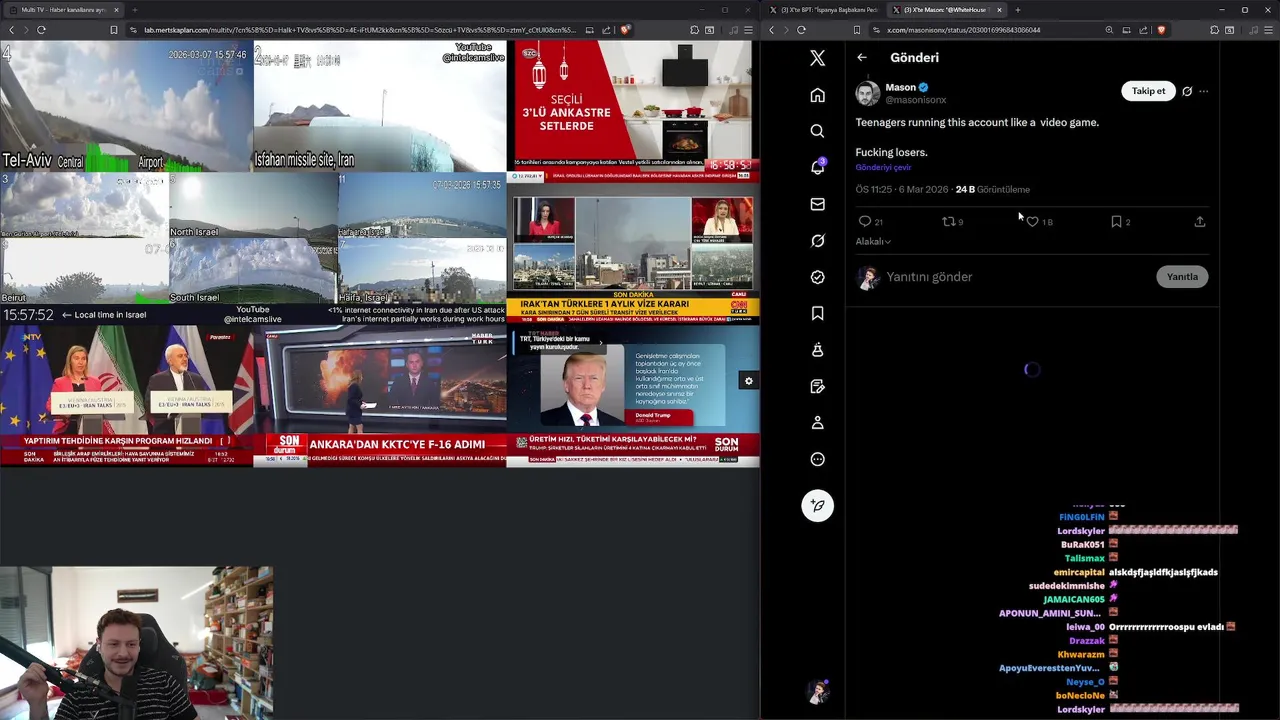Click Brave shield icon in Multi TV window

625,30
